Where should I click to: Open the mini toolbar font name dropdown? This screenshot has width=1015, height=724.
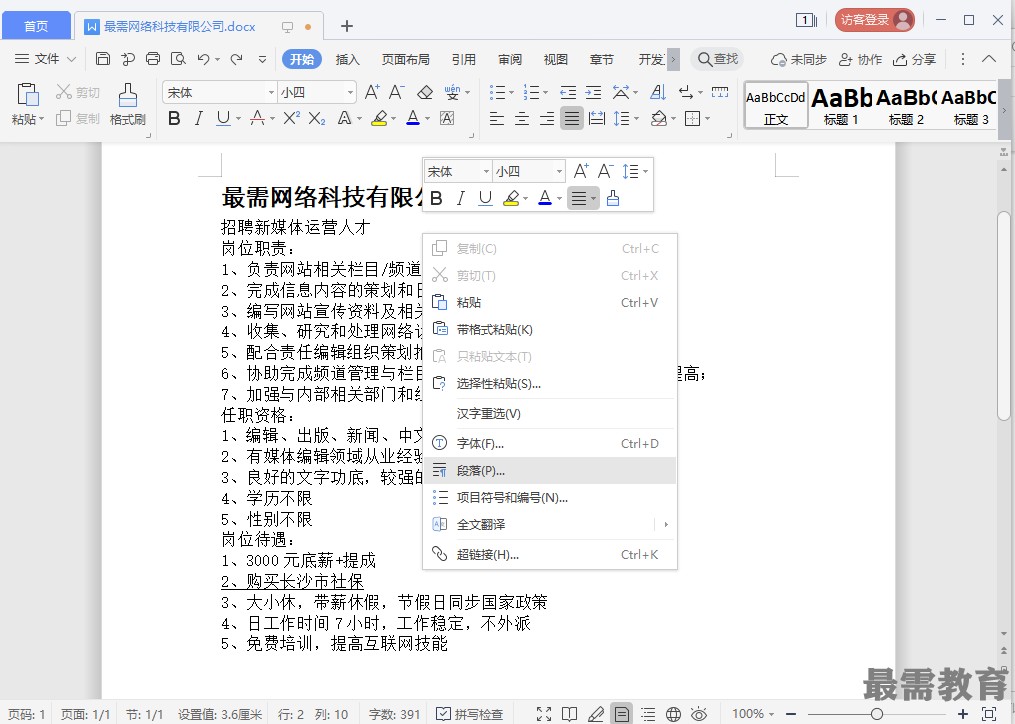(x=485, y=172)
